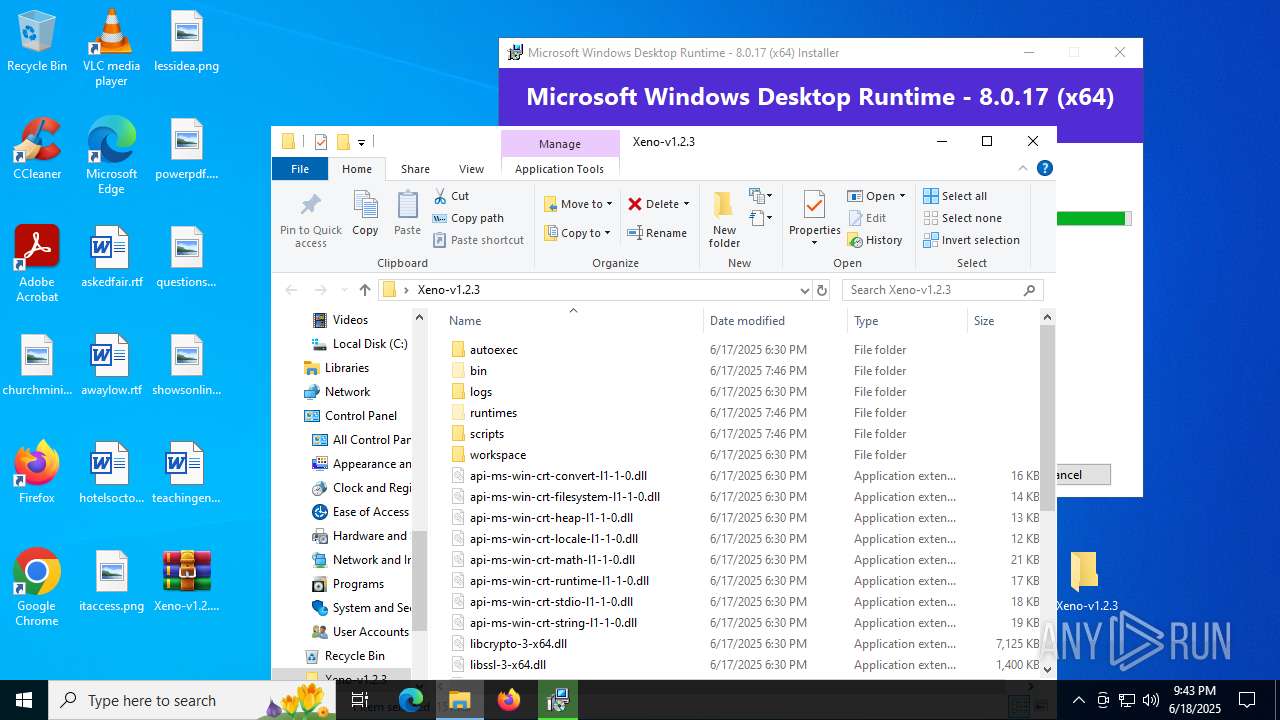Open the Properties dropdown arrow

[814, 243]
